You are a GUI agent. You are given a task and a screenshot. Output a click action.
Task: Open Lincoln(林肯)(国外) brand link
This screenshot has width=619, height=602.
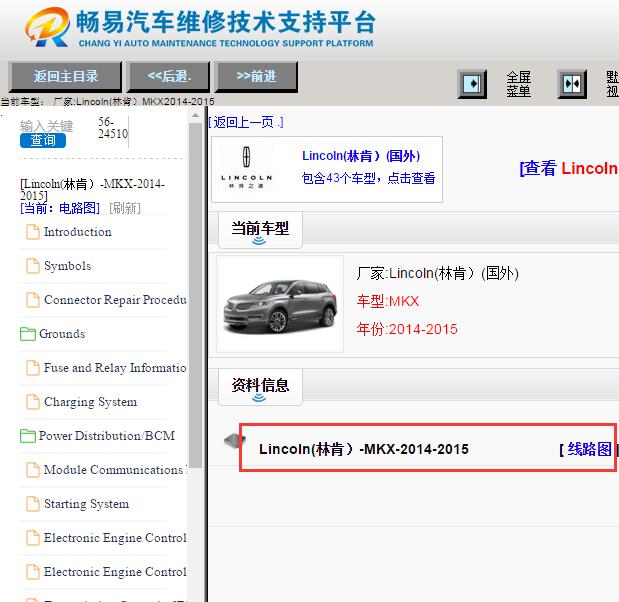[x=361, y=156]
